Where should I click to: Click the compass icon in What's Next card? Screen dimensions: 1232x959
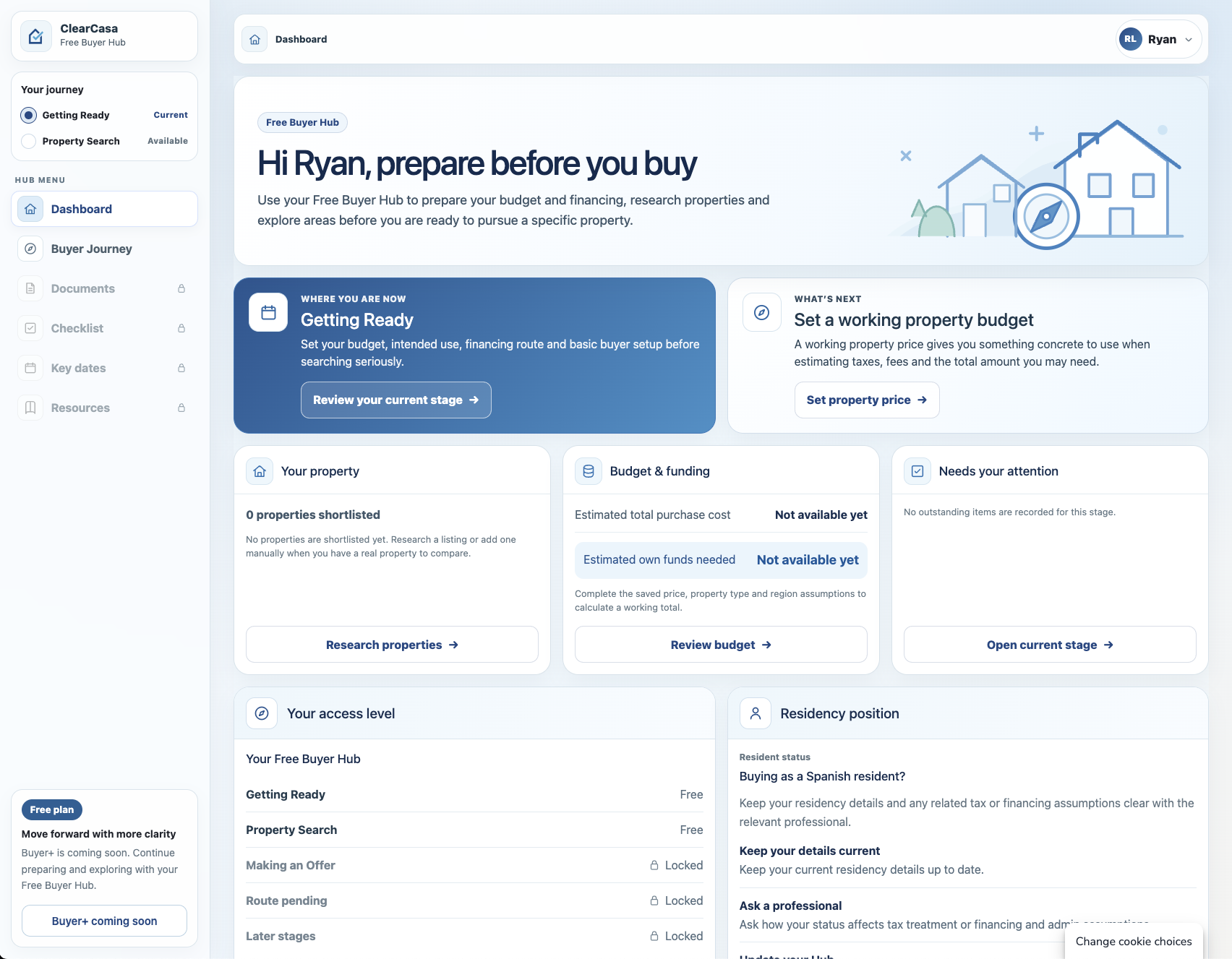click(762, 312)
